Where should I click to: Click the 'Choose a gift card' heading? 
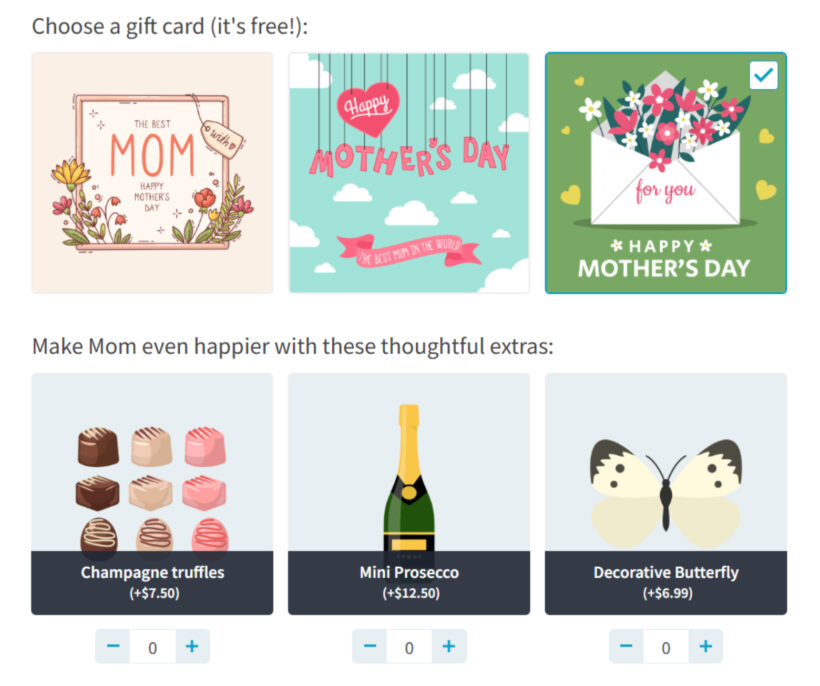tap(170, 26)
